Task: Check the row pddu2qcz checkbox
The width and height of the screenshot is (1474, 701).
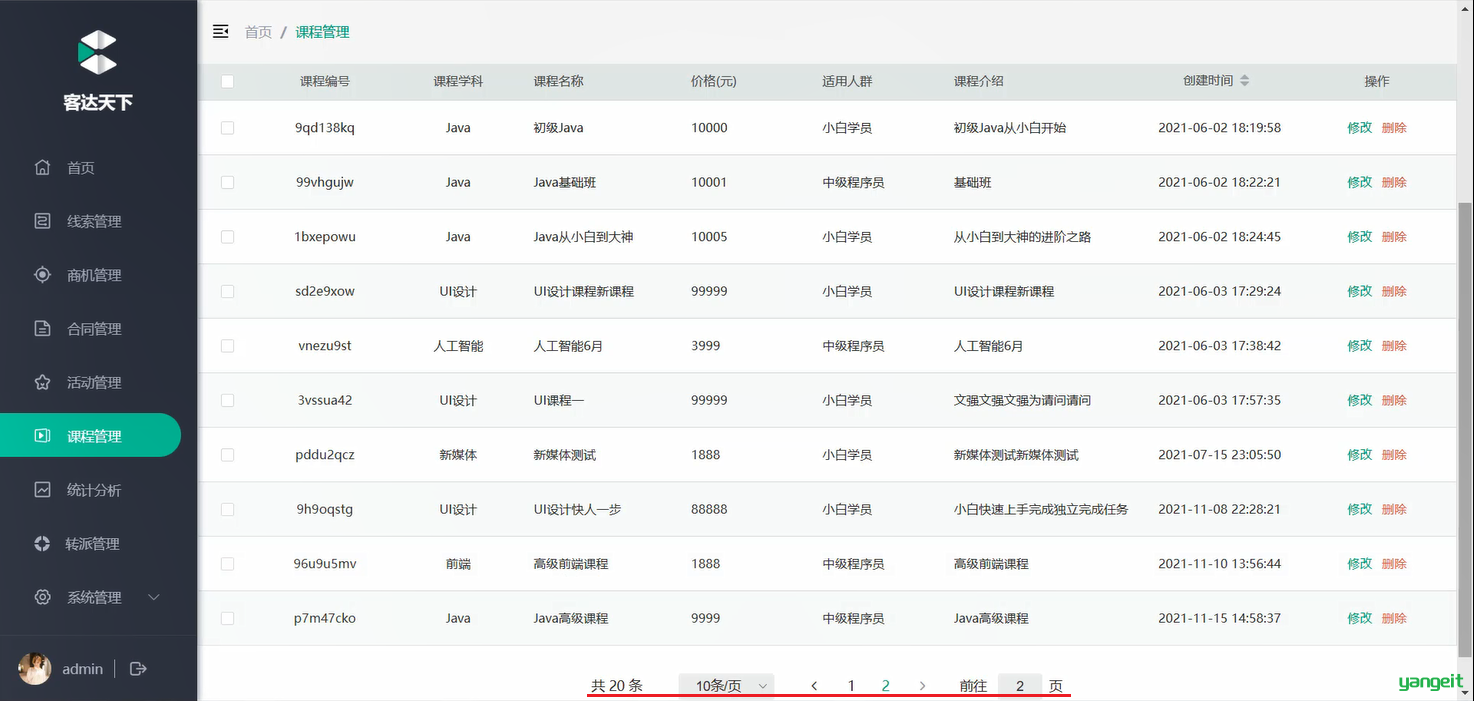Action: tap(228, 455)
